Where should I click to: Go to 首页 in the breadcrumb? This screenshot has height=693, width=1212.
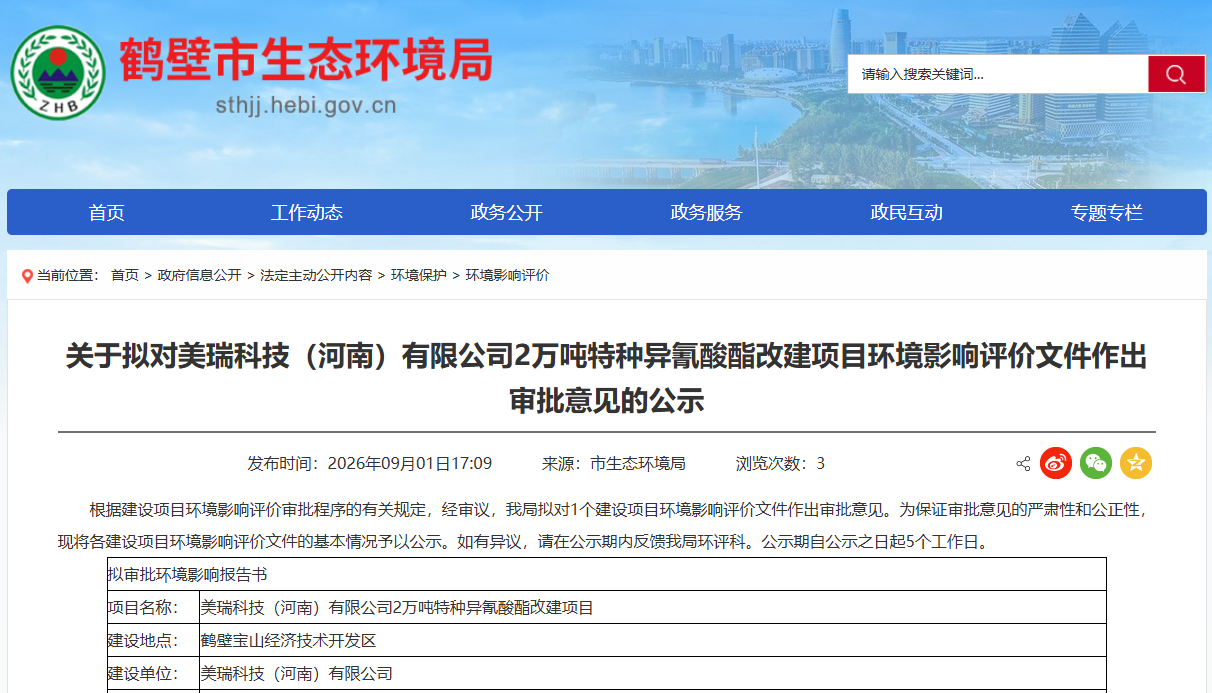coord(125,275)
